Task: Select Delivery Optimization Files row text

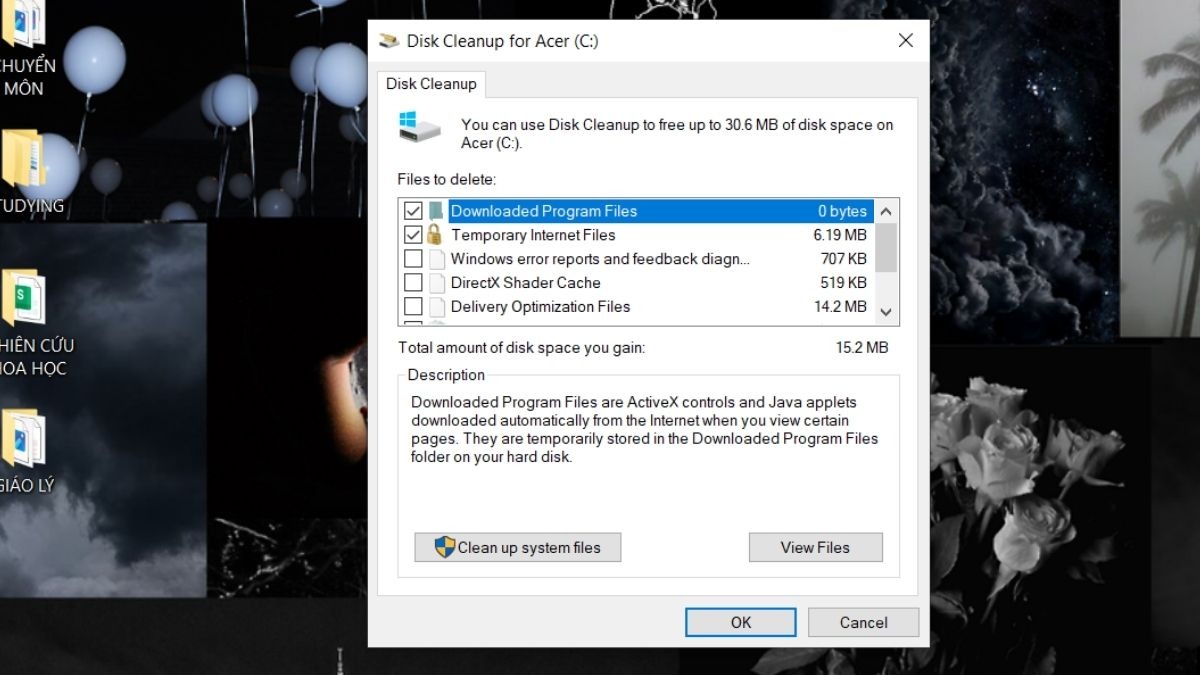Action: click(x=541, y=307)
